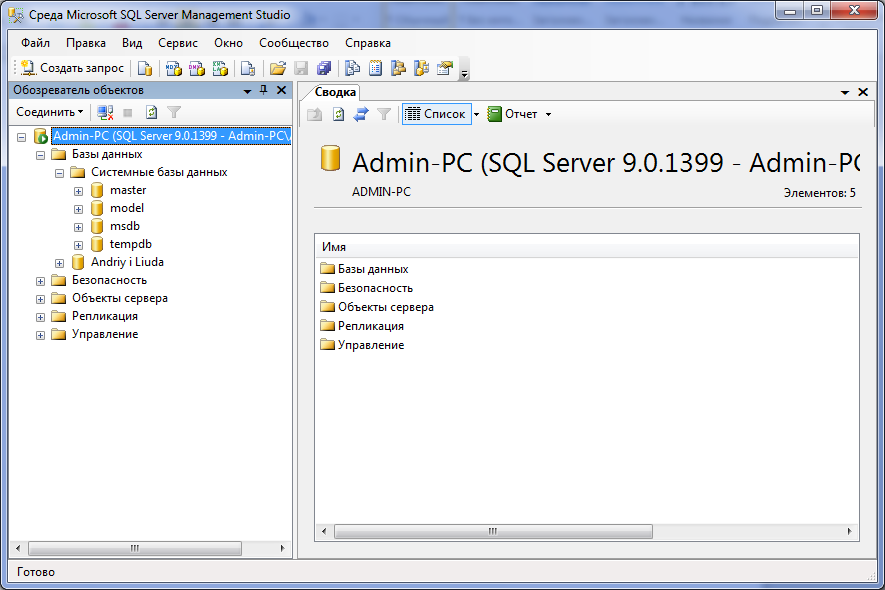Select the Сводка tab
Image resolution: width=885 pixels, height=590 pixels.
[335, 92]
